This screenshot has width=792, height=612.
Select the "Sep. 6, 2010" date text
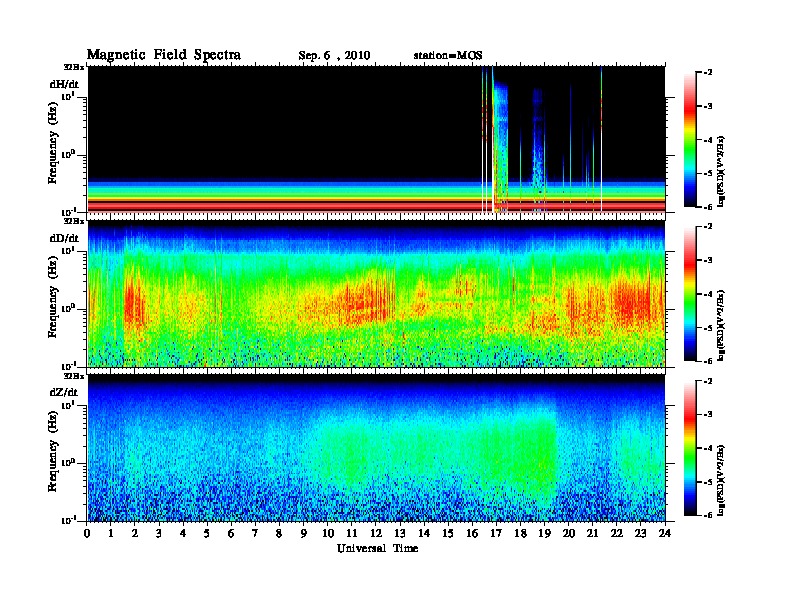coord(334,56)
